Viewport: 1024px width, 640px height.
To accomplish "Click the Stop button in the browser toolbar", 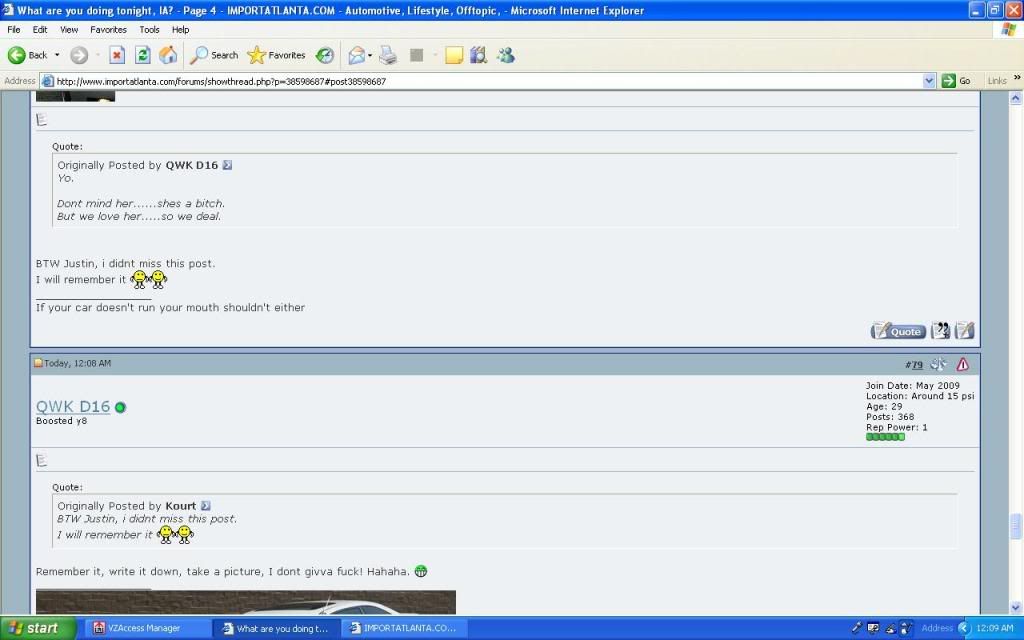I will (117, 55).
